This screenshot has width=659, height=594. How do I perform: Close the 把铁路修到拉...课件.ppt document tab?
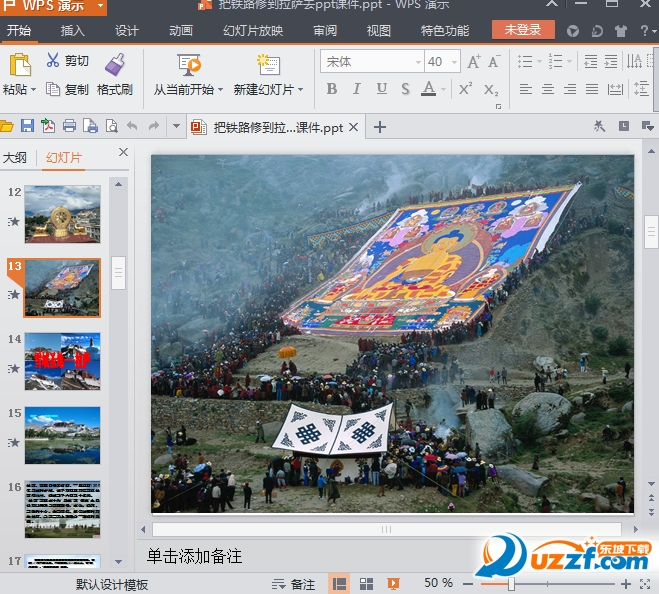pyautogui.click(x=354, y=127)
